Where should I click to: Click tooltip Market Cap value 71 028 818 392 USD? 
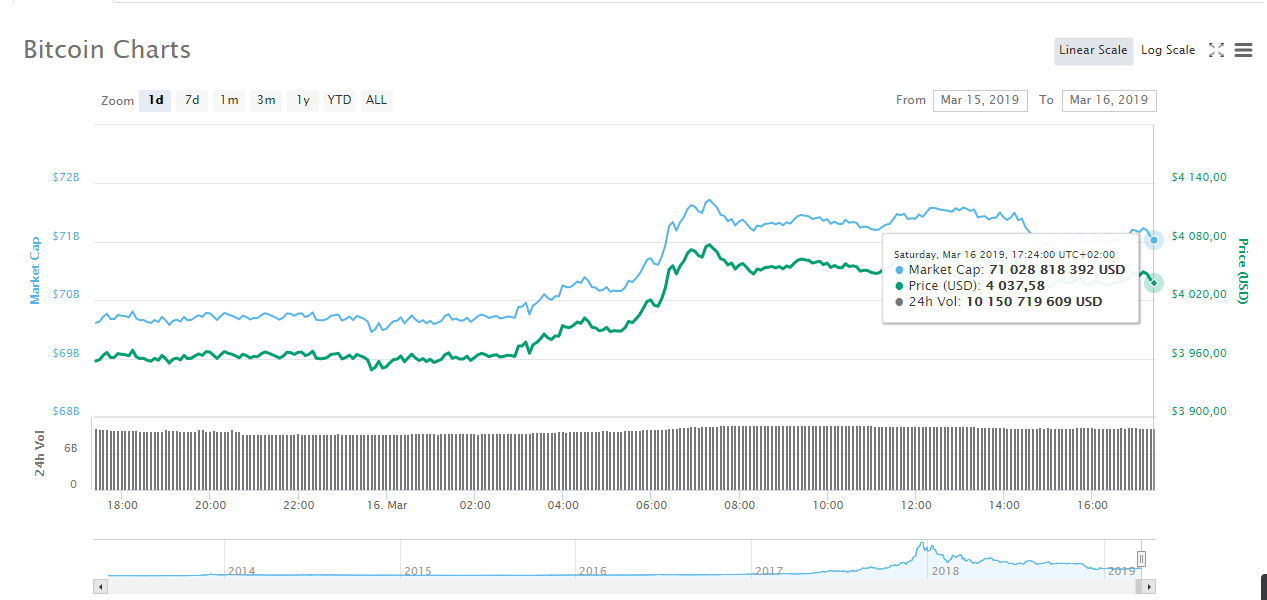(1057, 270)
